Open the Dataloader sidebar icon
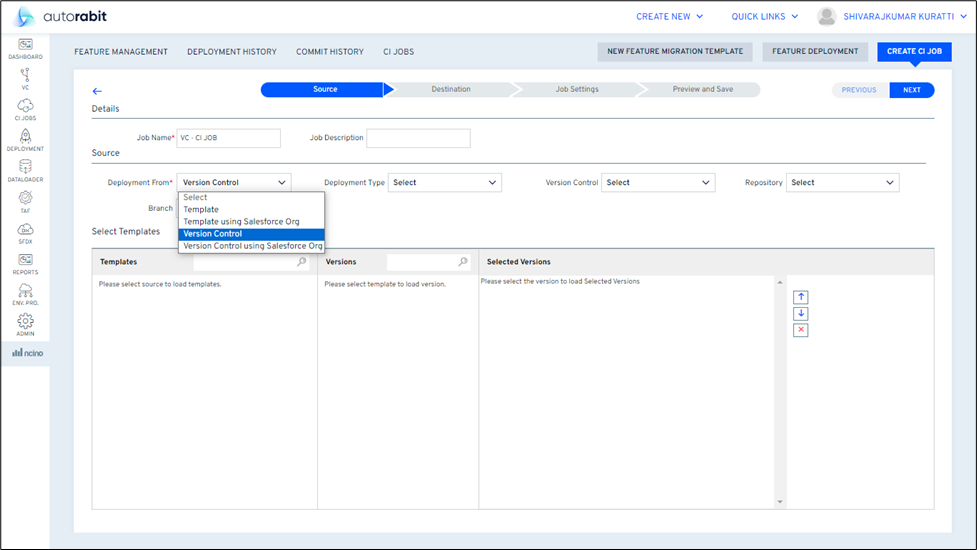Screen dimensions: 977x550 coord(25,170)
